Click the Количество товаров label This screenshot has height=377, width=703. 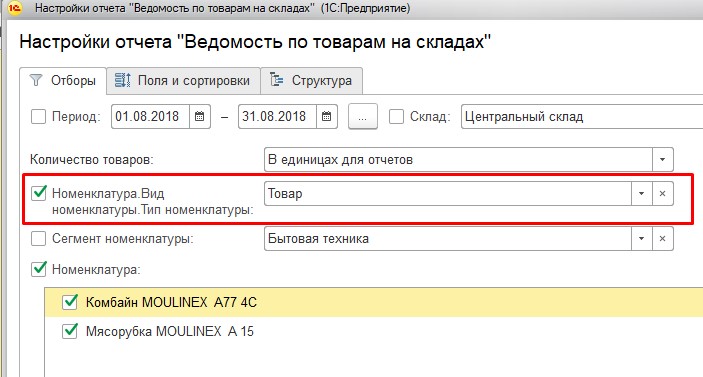point(91,160)
